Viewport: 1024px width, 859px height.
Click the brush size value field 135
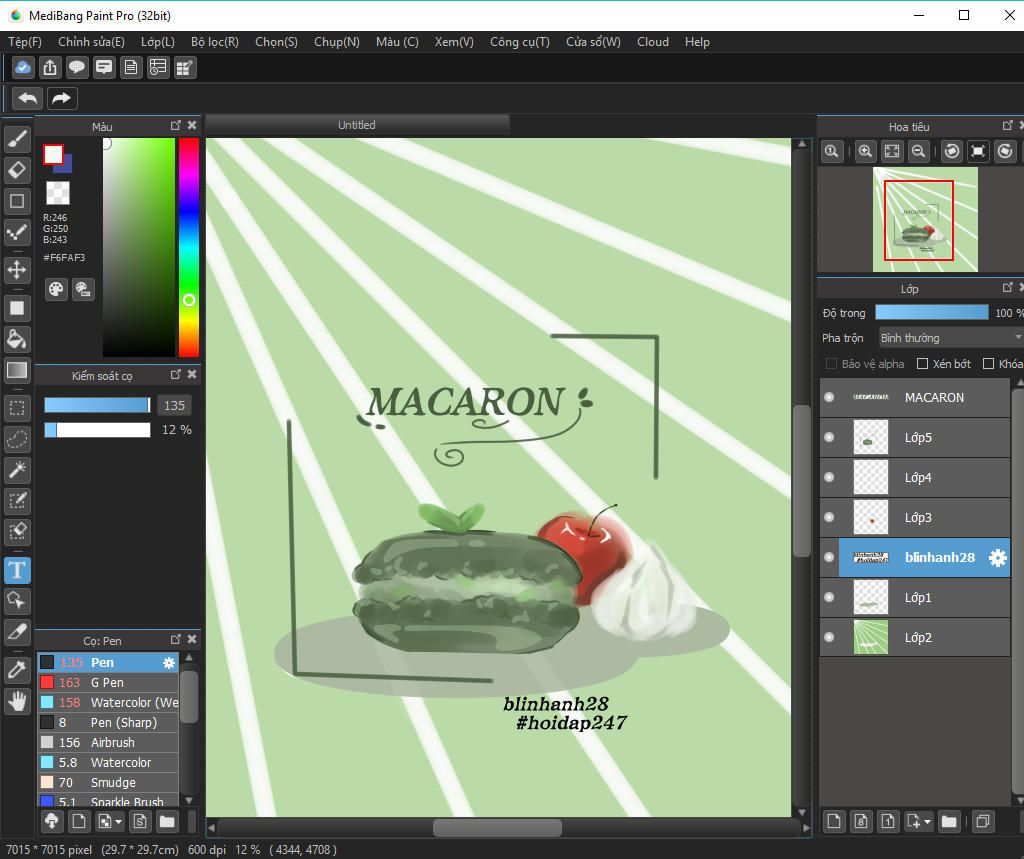pos(174,406)
